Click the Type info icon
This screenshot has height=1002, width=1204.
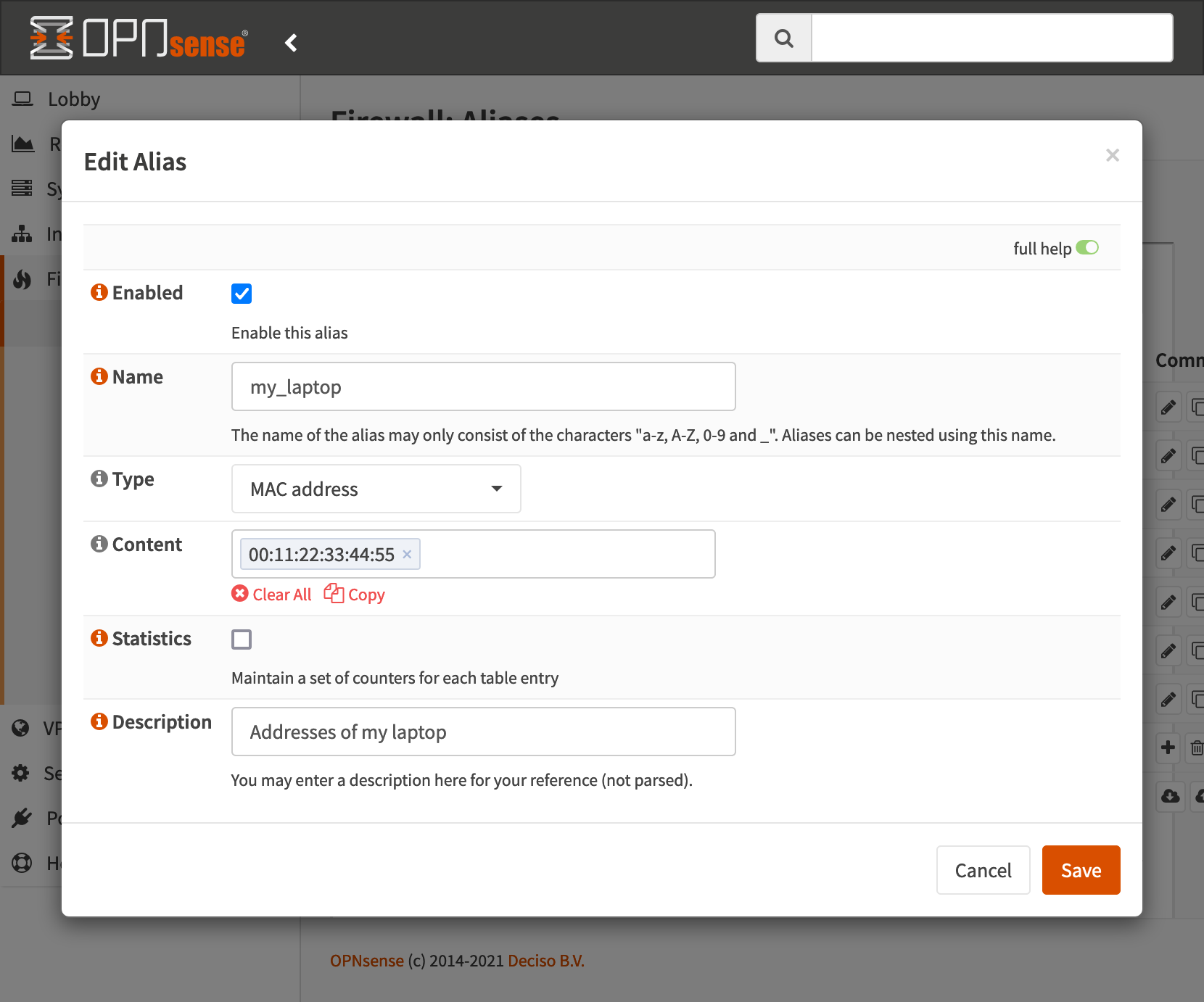click(99, 479)
